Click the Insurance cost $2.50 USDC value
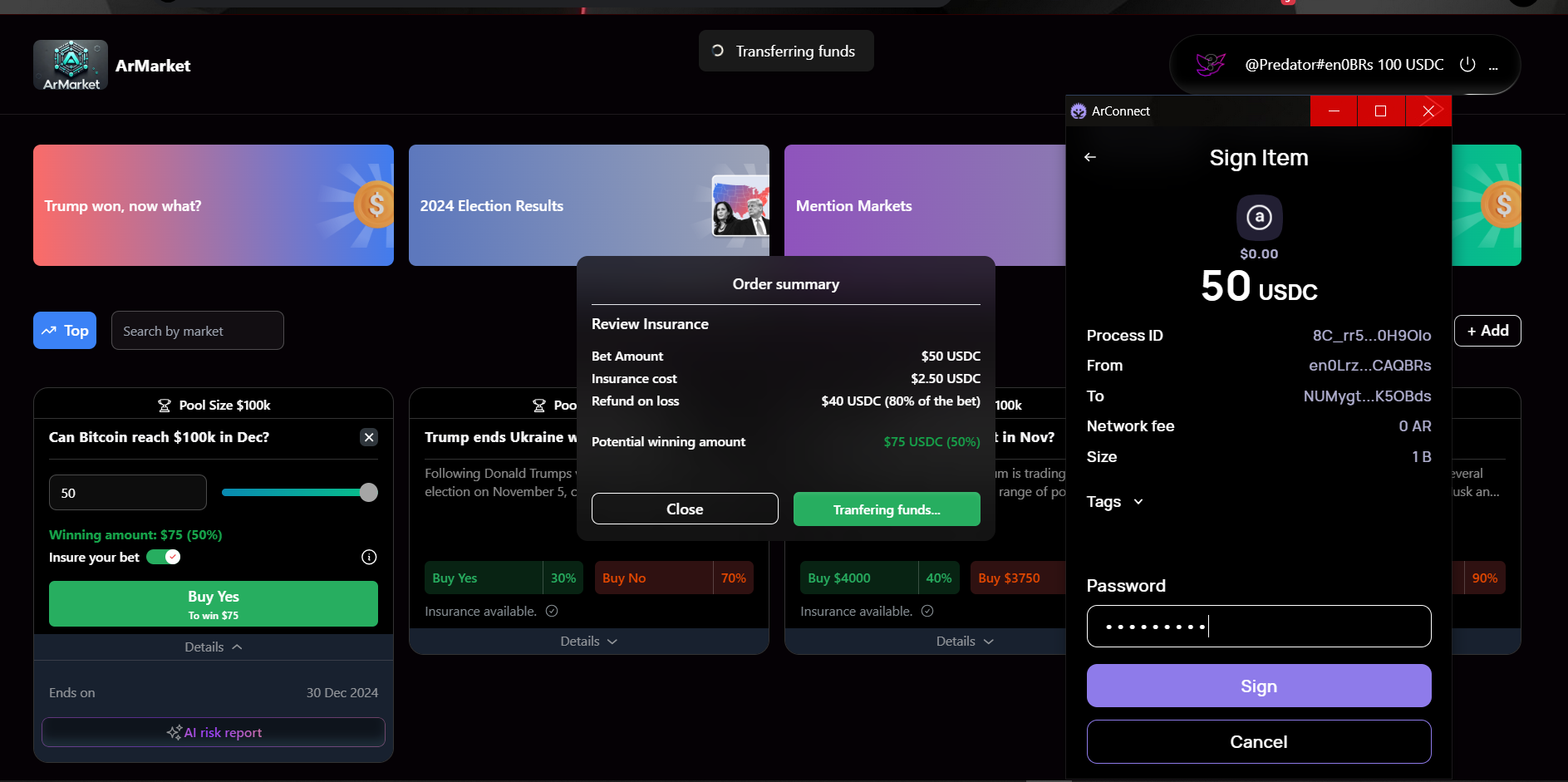The width and height of the screenshot is (1568, 782). (x=946, y=379)
